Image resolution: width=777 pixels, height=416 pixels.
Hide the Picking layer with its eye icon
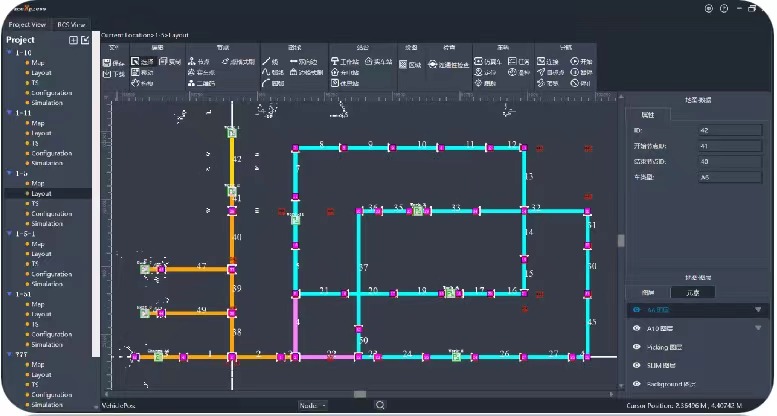tap(637, 346)
